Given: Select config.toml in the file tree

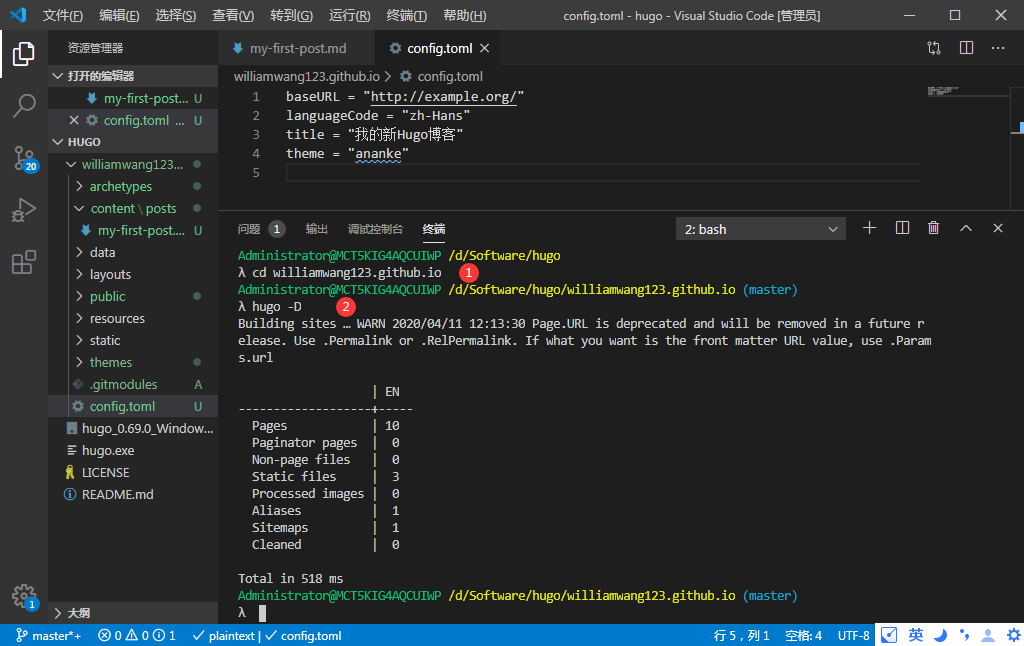Looking at the screenshot, I should click(133, 406).
